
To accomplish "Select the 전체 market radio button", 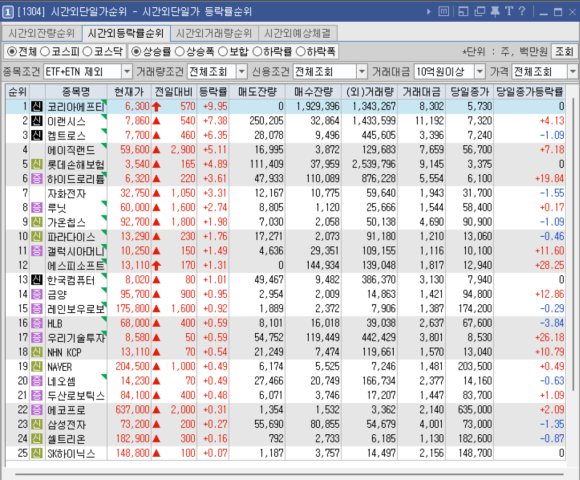I will 12,51.
